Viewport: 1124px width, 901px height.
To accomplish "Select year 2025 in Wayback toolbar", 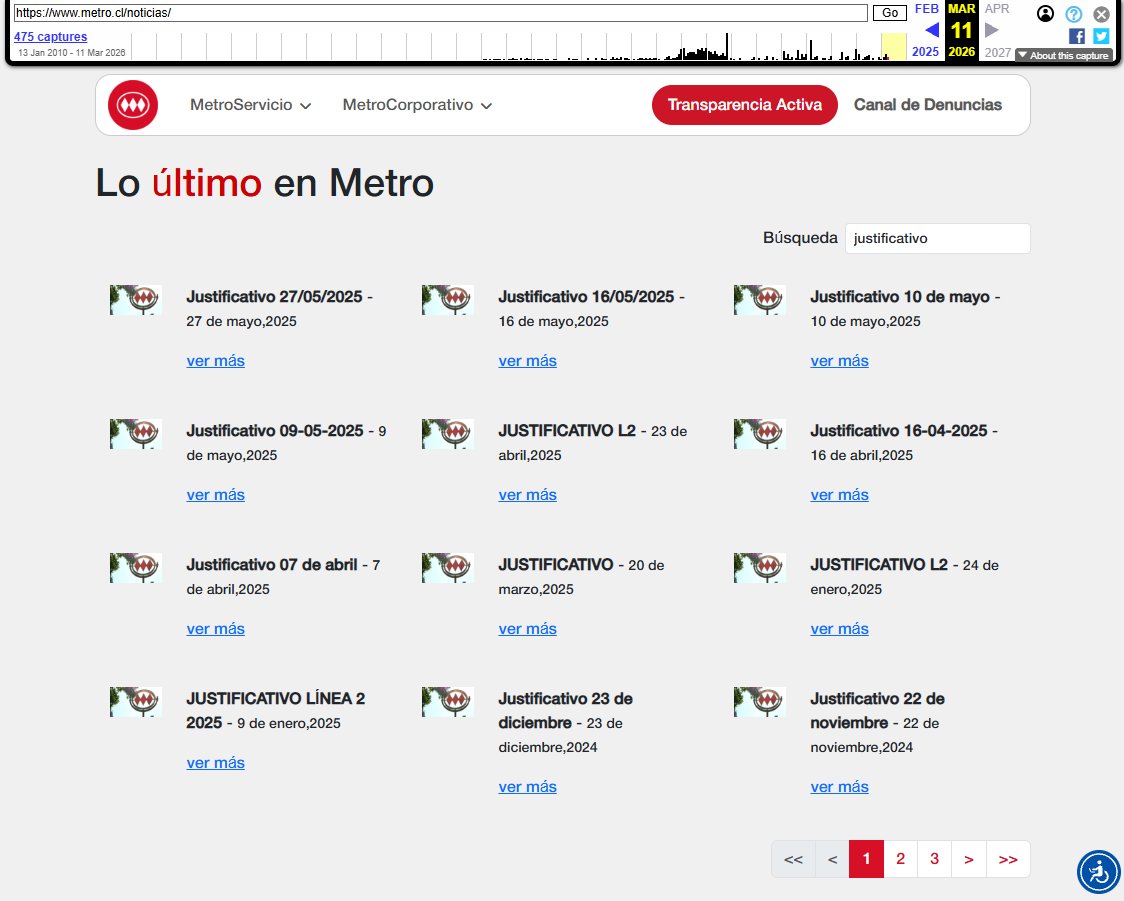I will [925, 52].
